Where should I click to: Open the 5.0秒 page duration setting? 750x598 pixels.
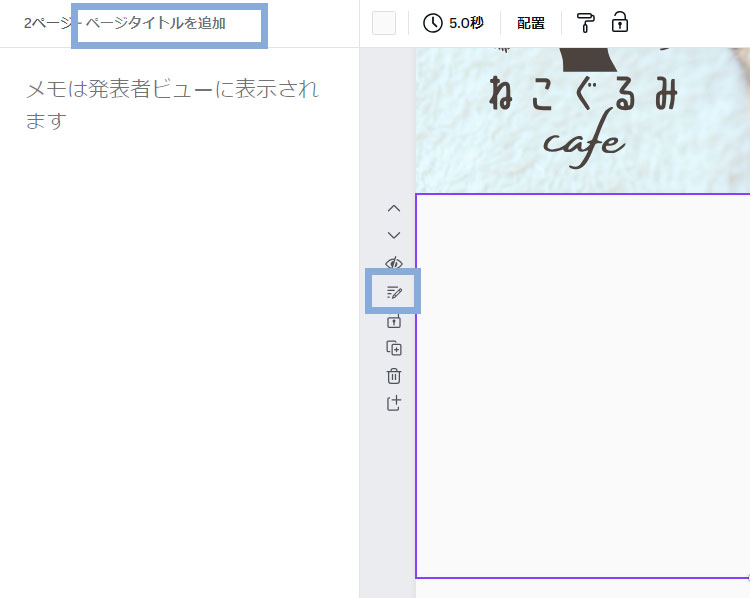(x=453, y=23)
